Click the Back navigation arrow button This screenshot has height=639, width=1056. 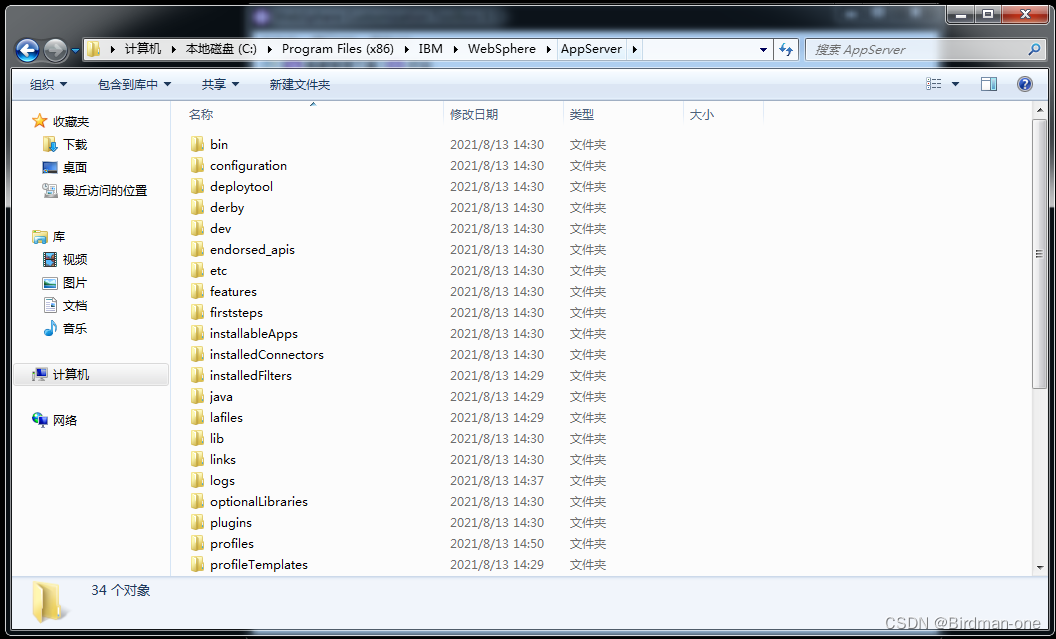coord(27,49)
